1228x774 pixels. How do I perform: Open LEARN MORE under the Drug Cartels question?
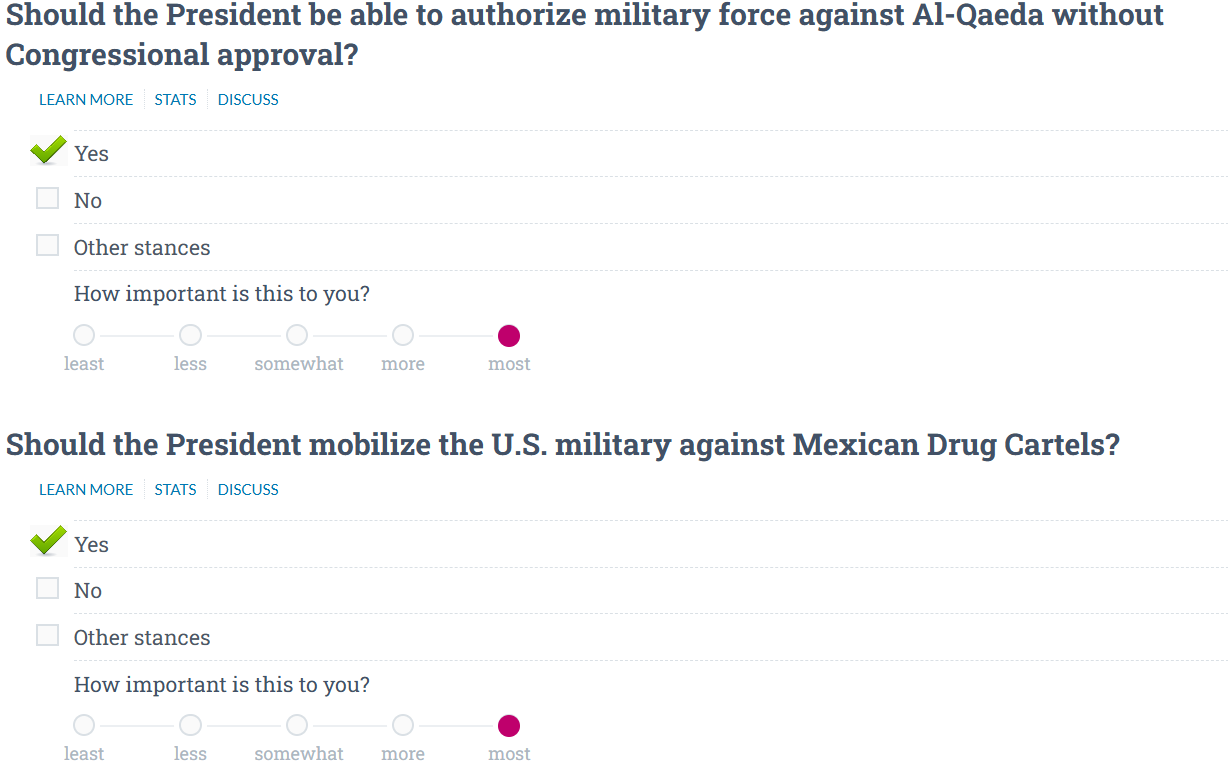pyautogui.click(x=86, y=489)
